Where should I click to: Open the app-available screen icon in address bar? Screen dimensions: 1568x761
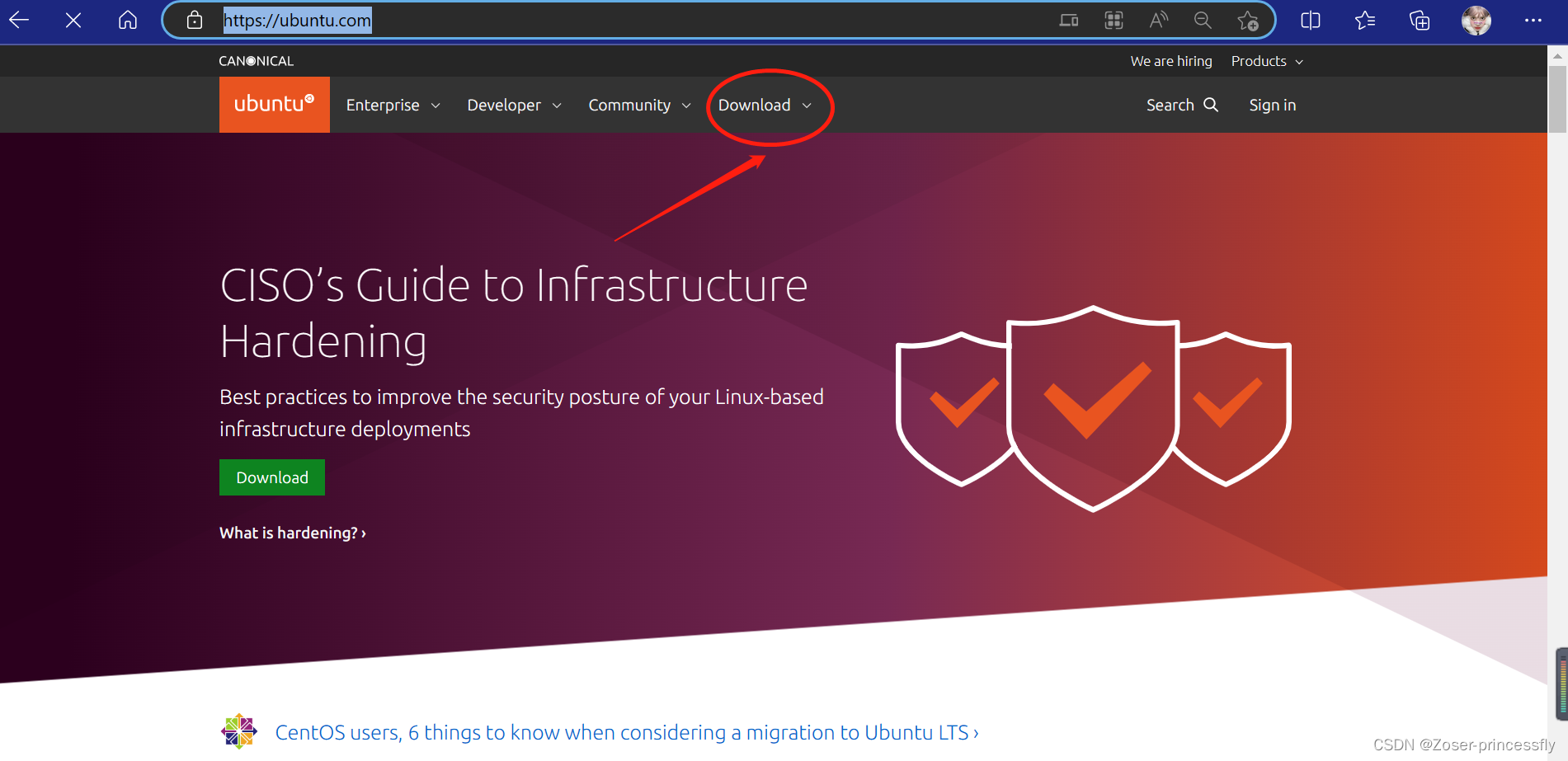1069,21
